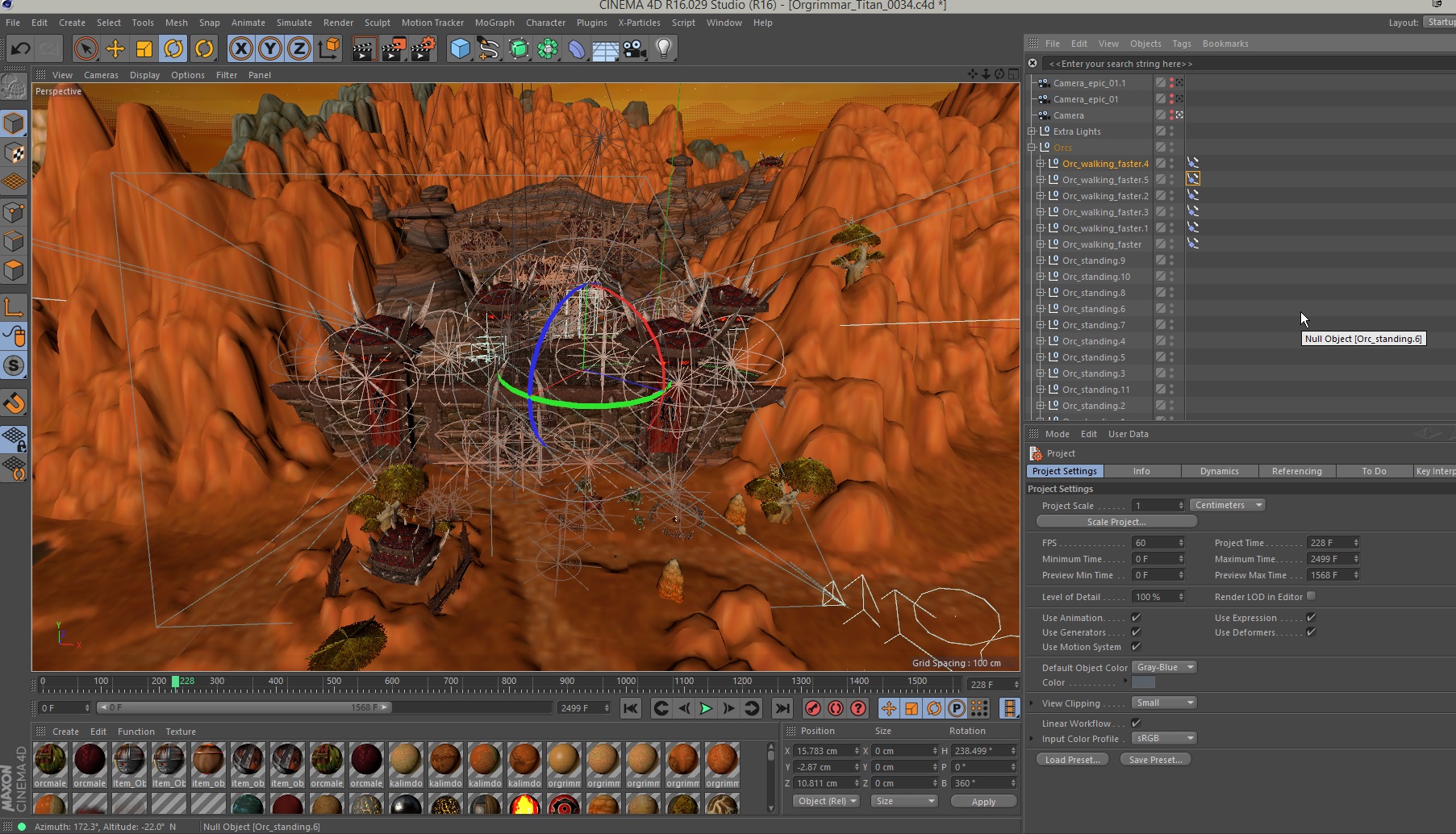Switch the coordinate system icon

[329, 49]
